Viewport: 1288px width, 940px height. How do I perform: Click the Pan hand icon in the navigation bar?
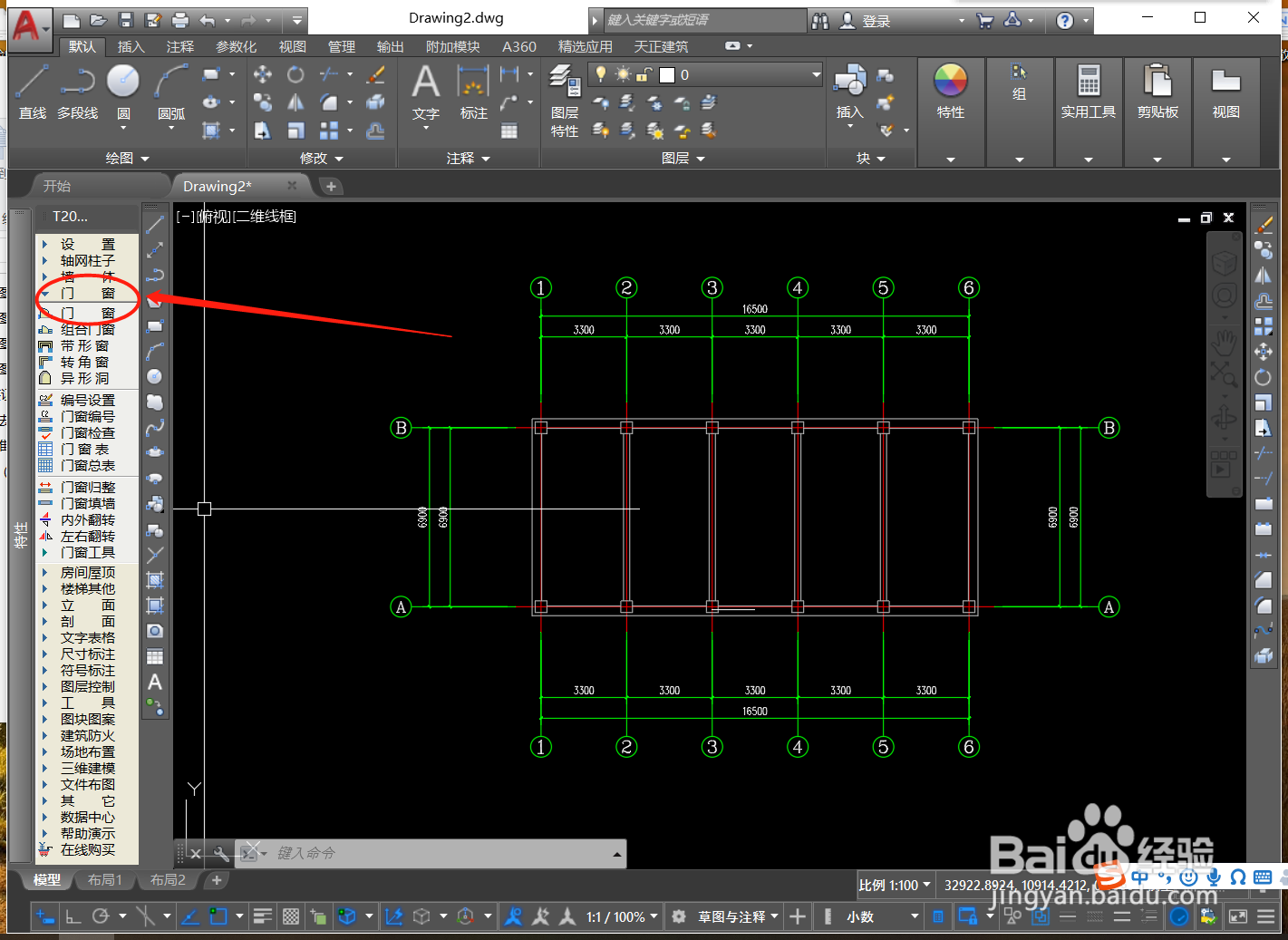(x=1225, y=343)
